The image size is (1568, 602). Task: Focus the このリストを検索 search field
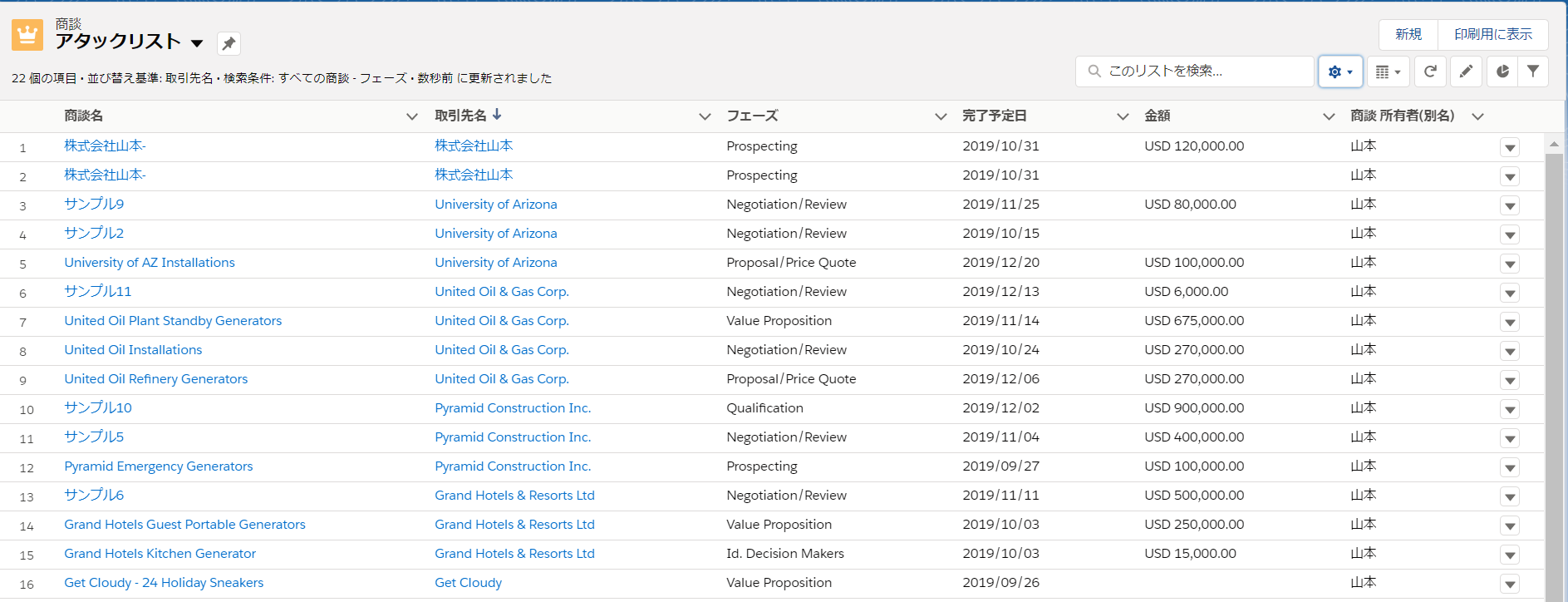click(x=1195, y=72)
